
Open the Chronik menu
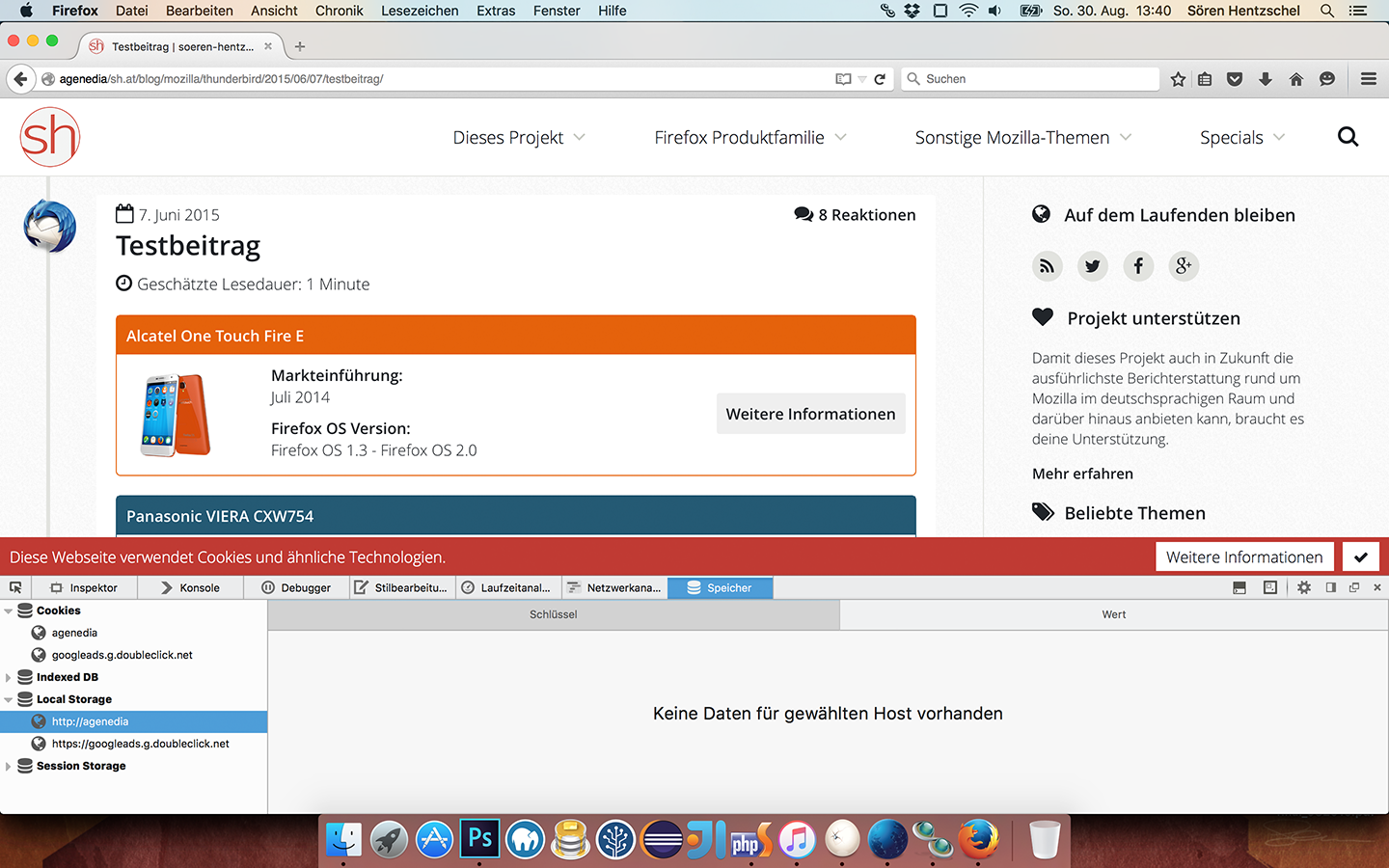[x=340, y=11]
